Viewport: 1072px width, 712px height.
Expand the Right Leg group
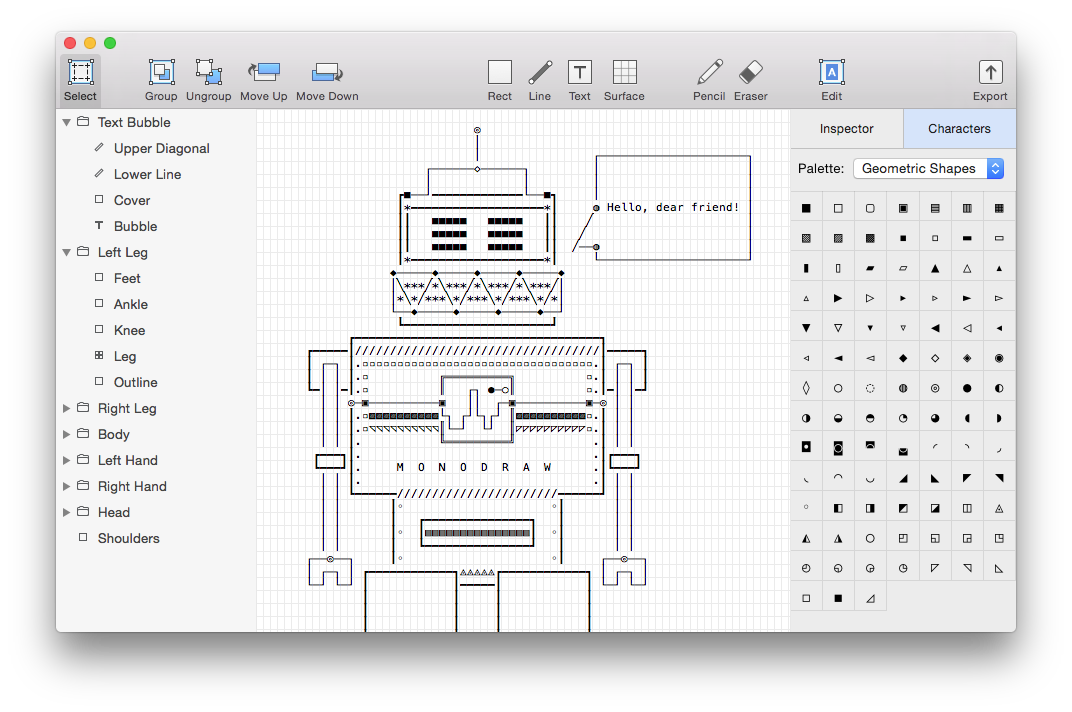67,409
